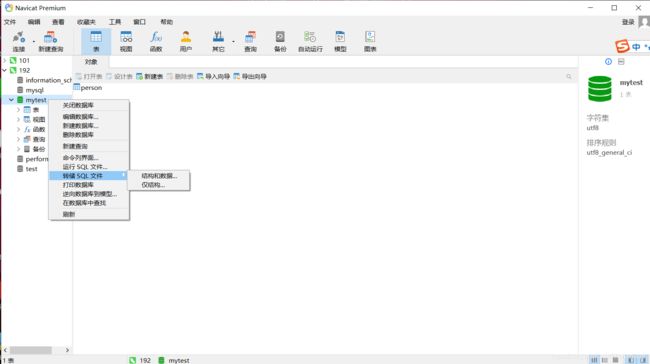
Task: Open the 帮助 (Help) menu
Action: (x=166, y=22)
